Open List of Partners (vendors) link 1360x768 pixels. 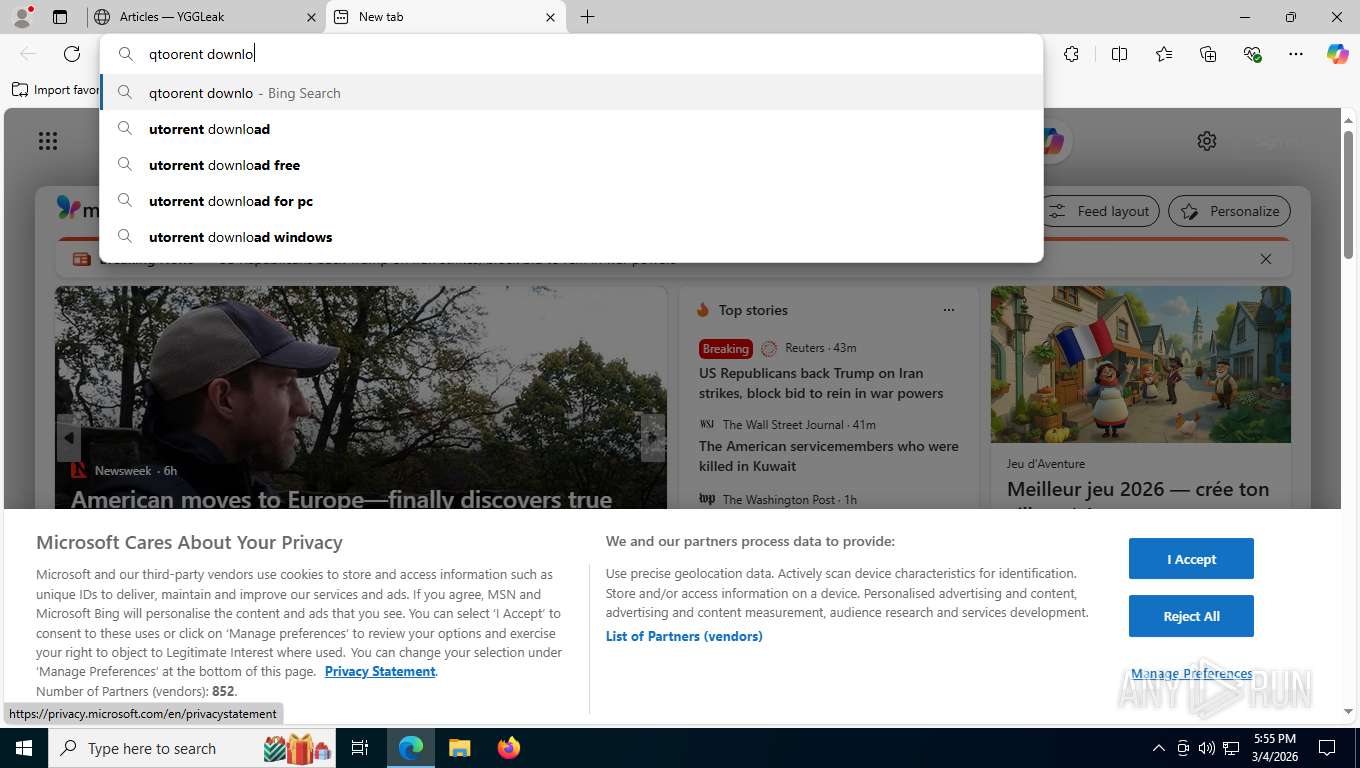pyautogui.click(x=684, y=636)
